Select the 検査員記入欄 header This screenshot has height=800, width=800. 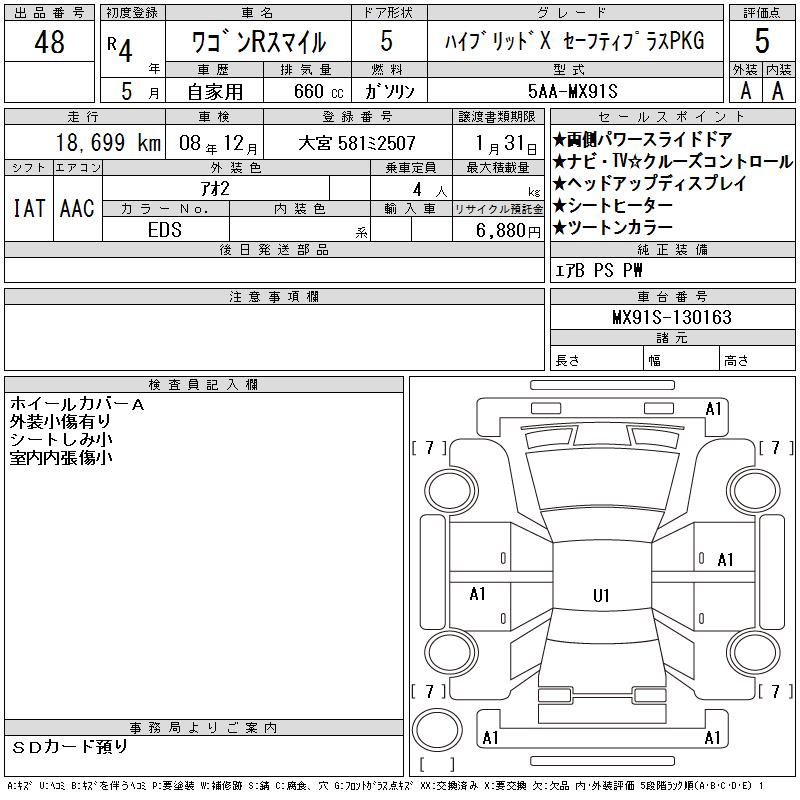(204, 385)
